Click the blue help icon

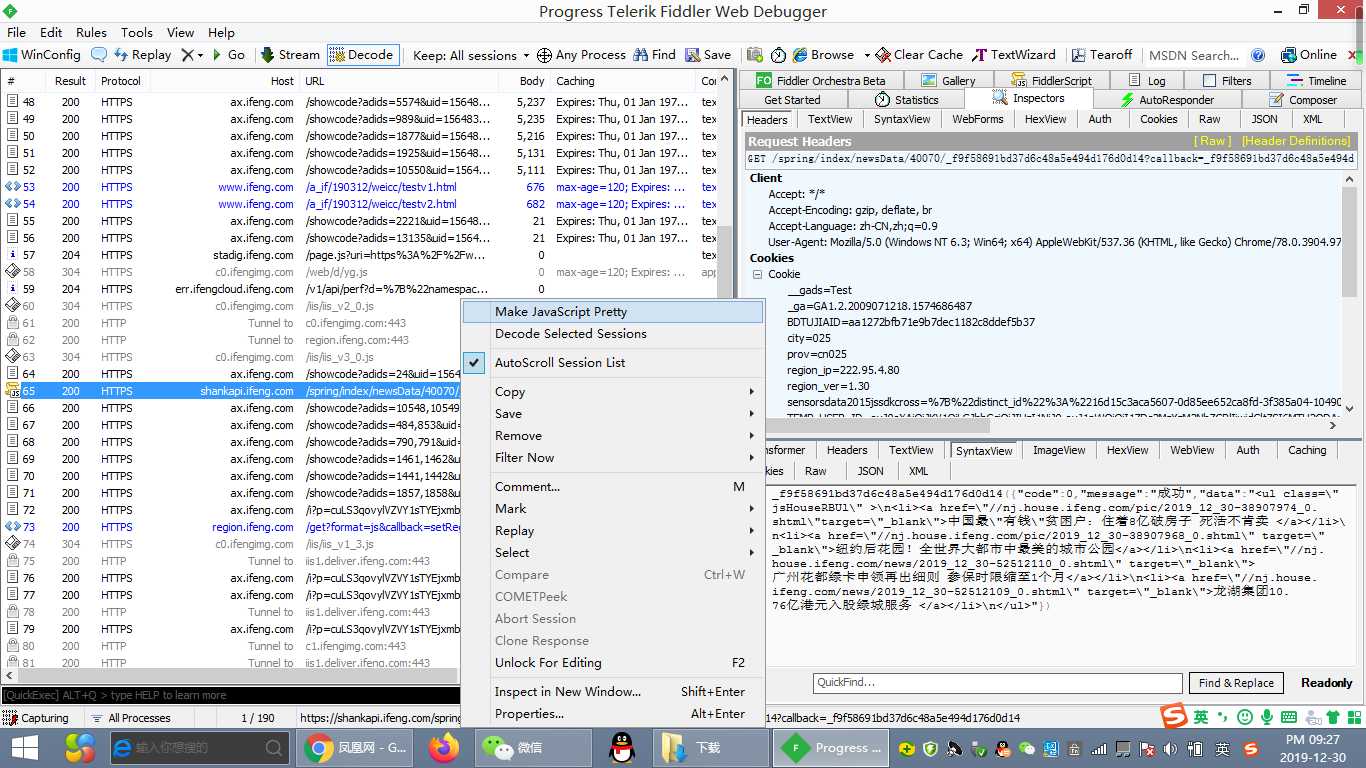pos(1259,55)
